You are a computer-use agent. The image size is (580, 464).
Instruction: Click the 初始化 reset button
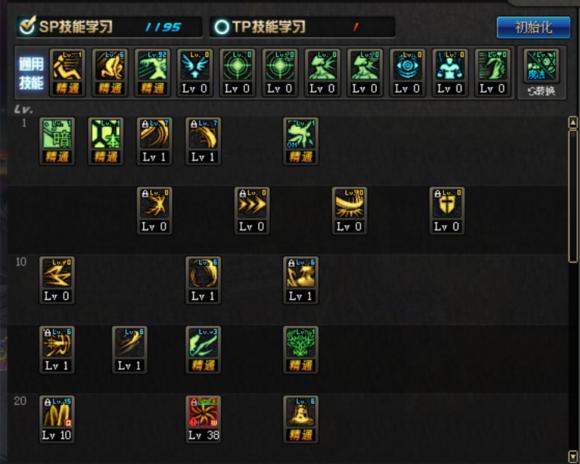pos(533,27)
